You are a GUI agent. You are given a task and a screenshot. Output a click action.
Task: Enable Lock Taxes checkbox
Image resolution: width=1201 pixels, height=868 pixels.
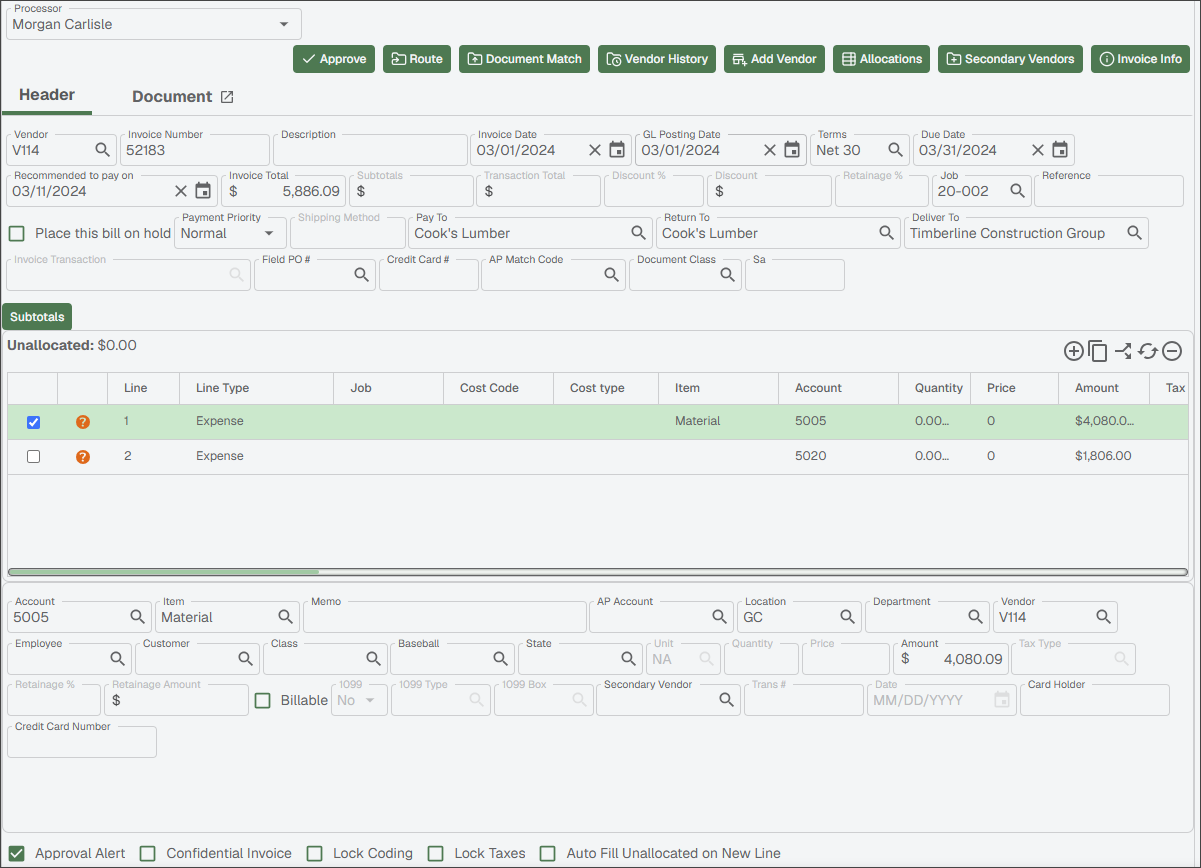[435, 853]
